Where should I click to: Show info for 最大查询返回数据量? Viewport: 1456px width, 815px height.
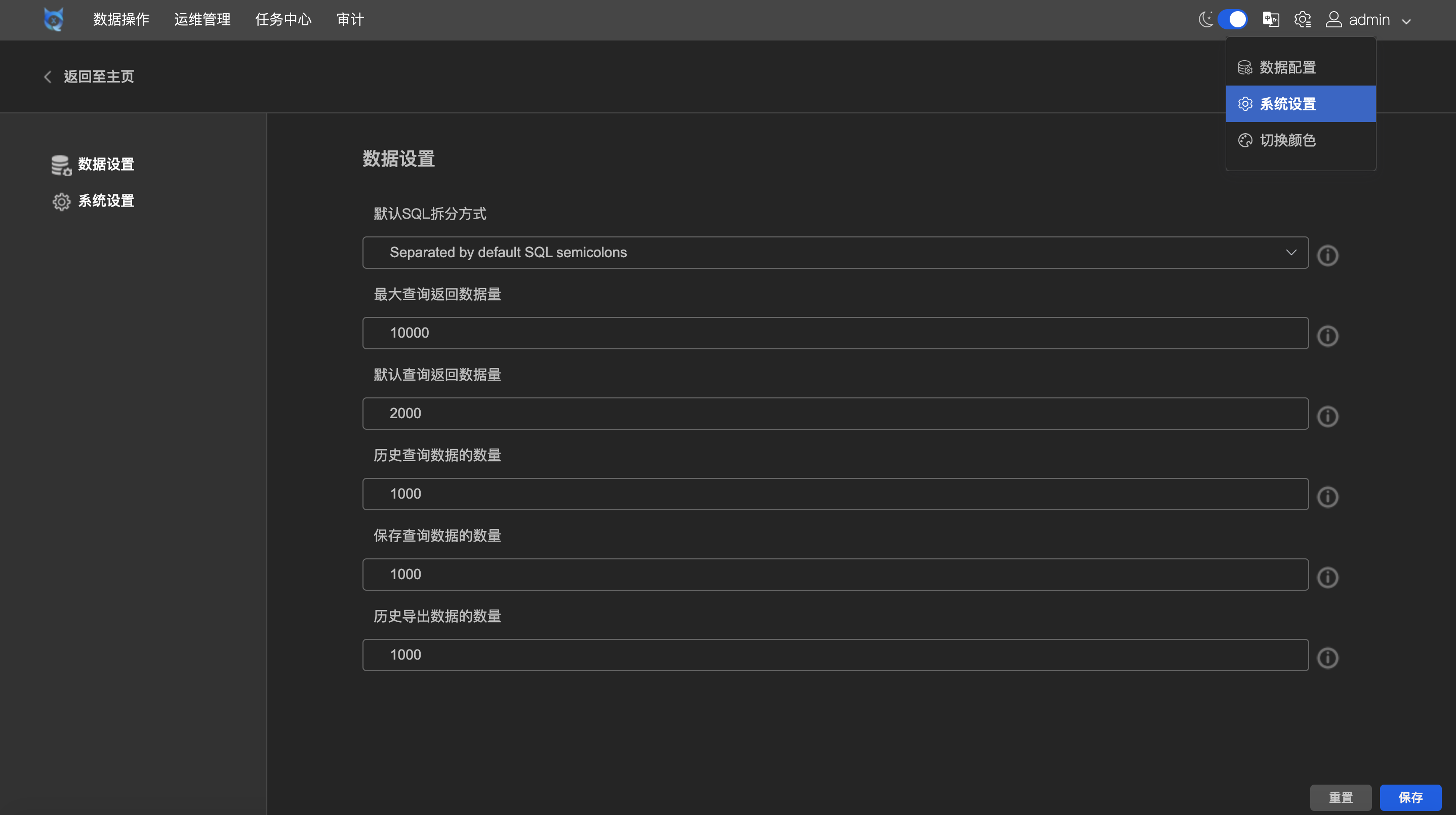click(1327, 336)
